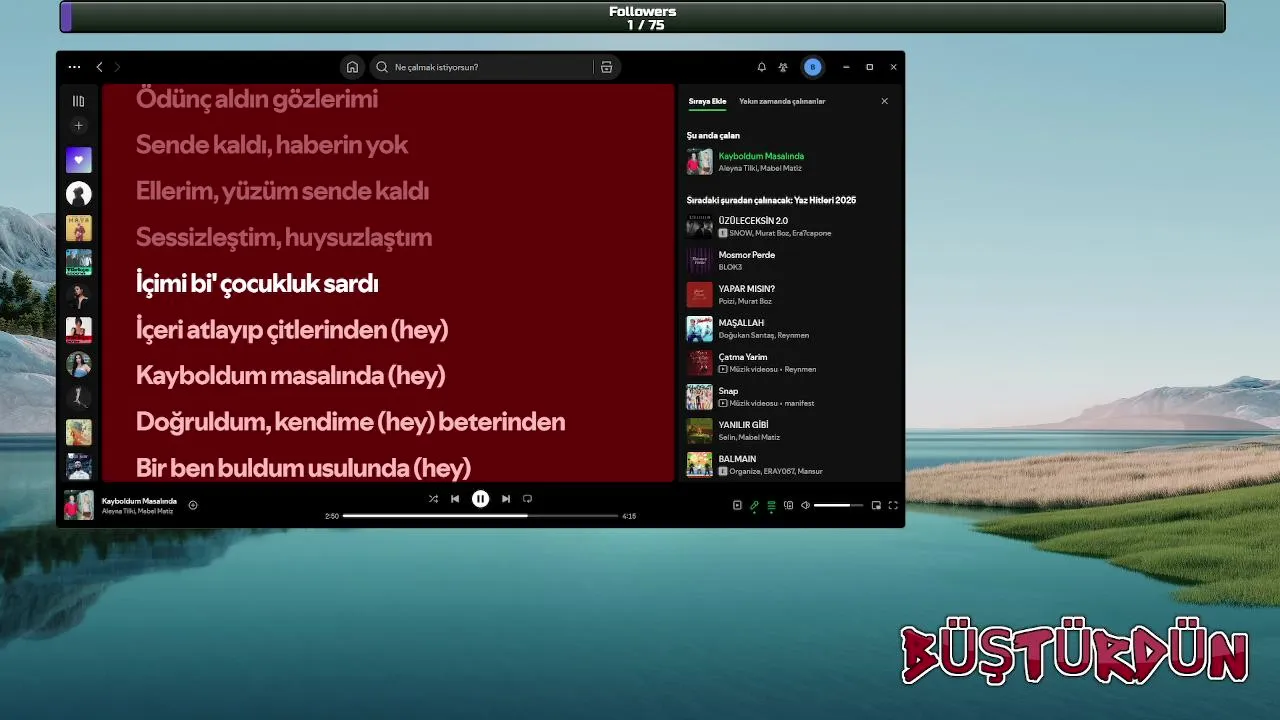Toggle the queue icon
This screenshot has height=720, width=1280.
[771, 505]
